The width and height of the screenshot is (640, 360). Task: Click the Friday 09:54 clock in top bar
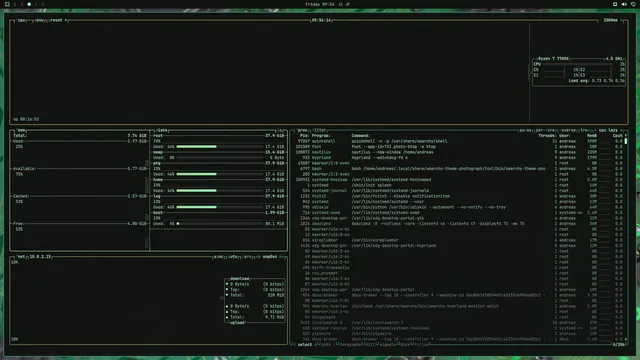320,4
